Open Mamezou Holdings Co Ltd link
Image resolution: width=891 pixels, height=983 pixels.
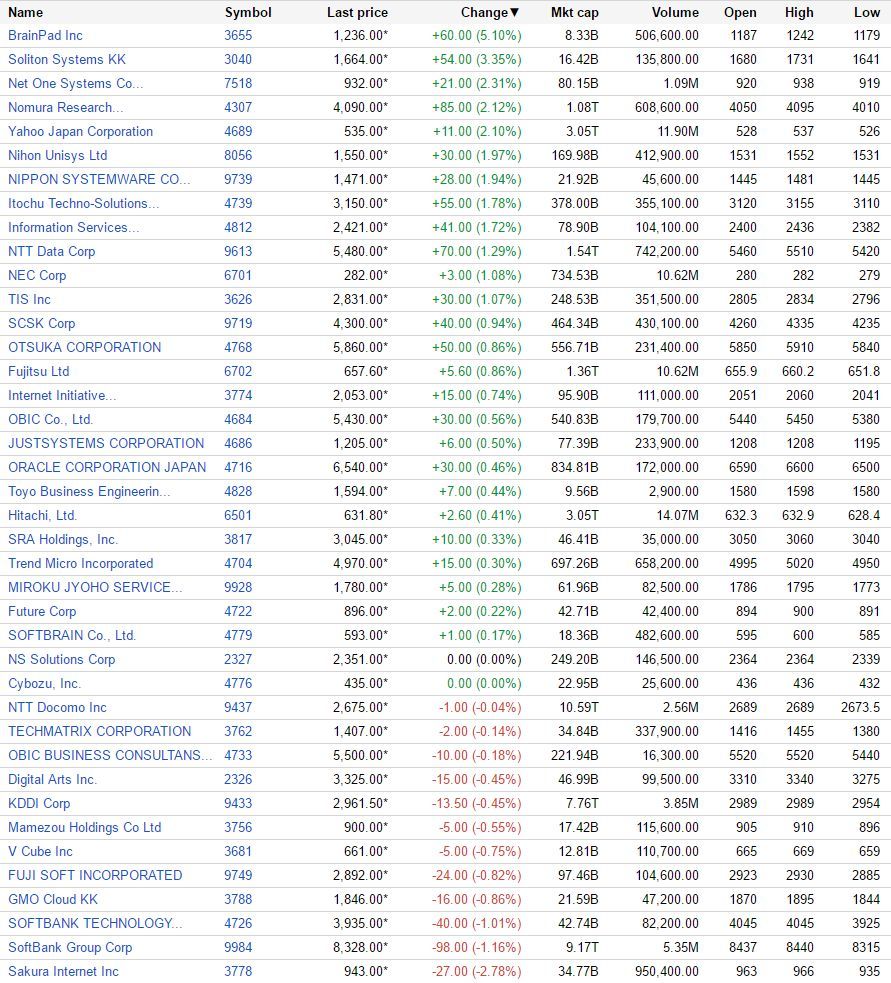(x=85, y=828)
